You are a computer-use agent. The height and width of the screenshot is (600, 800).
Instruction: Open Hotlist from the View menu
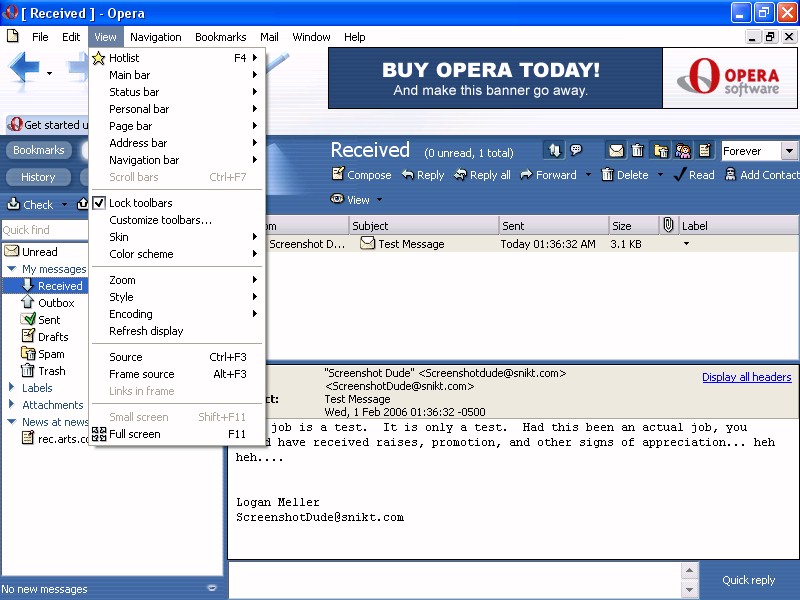177,58
